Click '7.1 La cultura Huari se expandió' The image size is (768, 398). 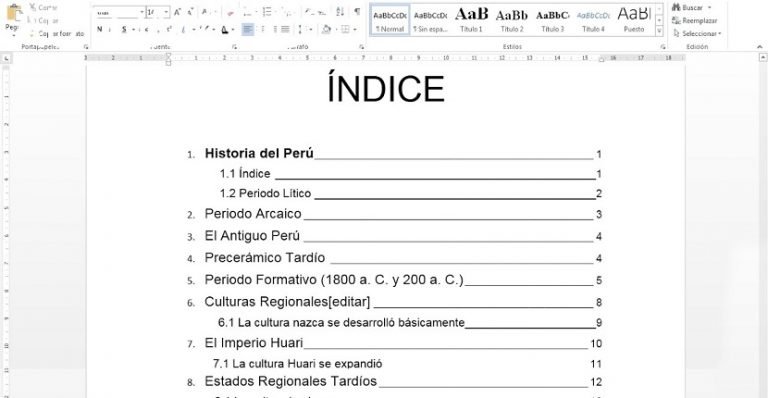[297, 364]
